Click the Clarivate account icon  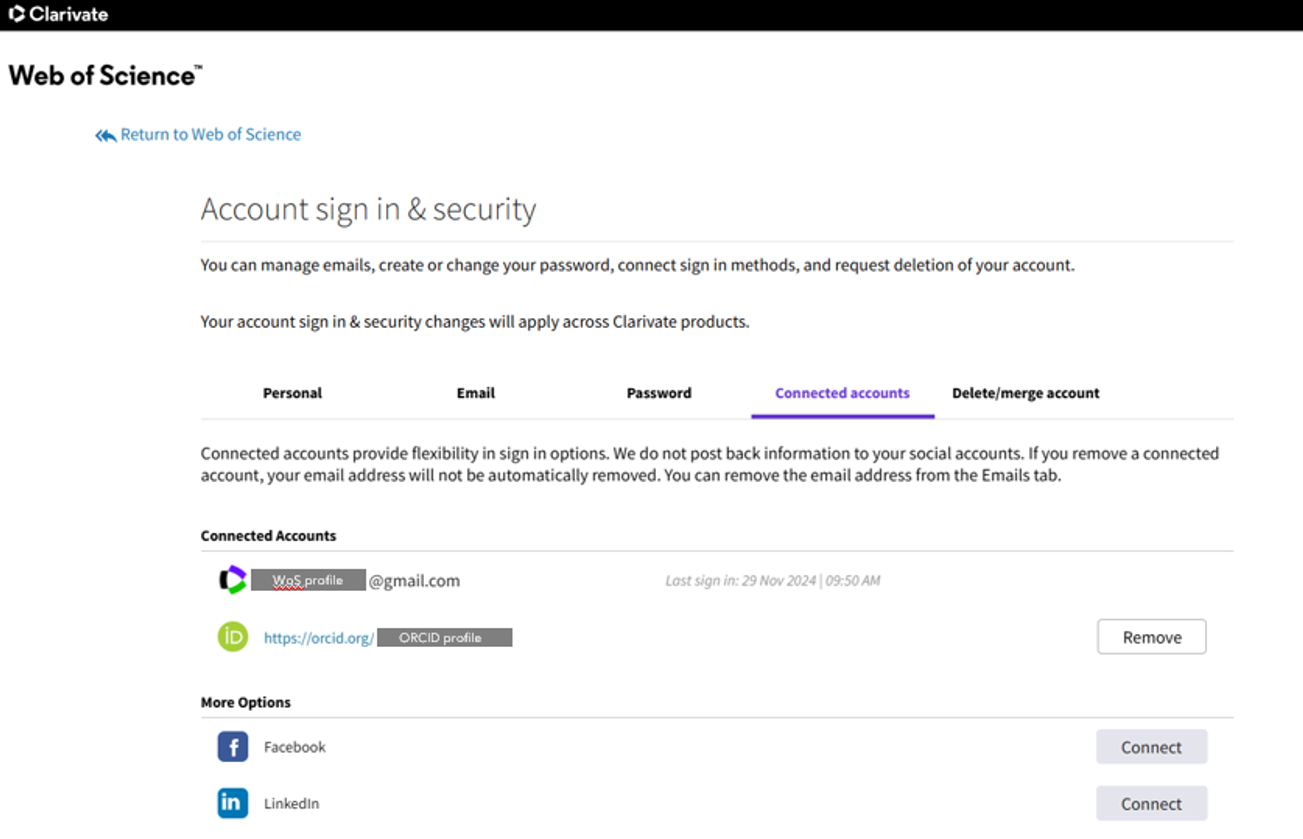point(232,580)
